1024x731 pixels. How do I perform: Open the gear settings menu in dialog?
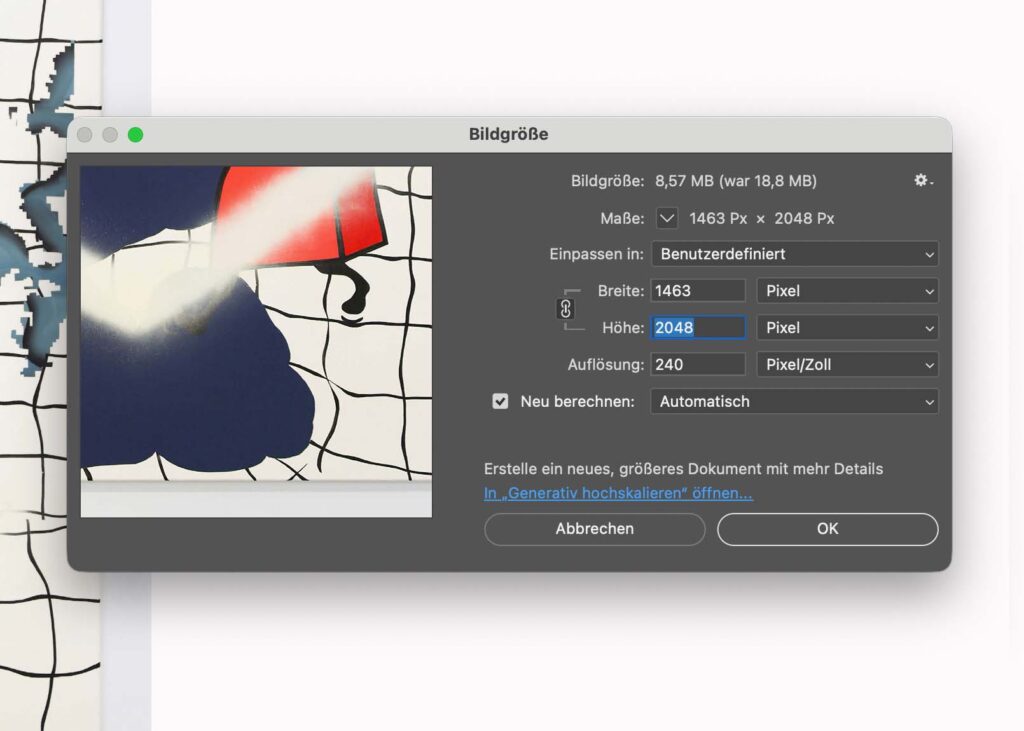pyautogui.click(x=923, y=181)
